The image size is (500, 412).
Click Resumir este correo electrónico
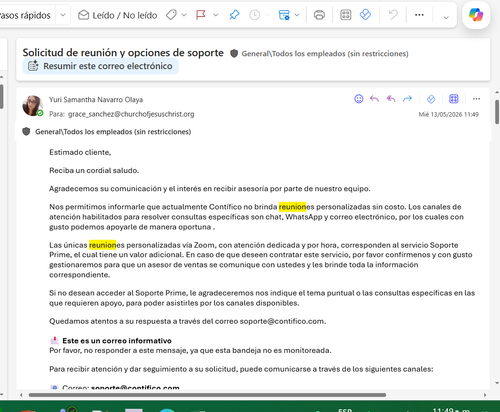click(x=101, y=66)
